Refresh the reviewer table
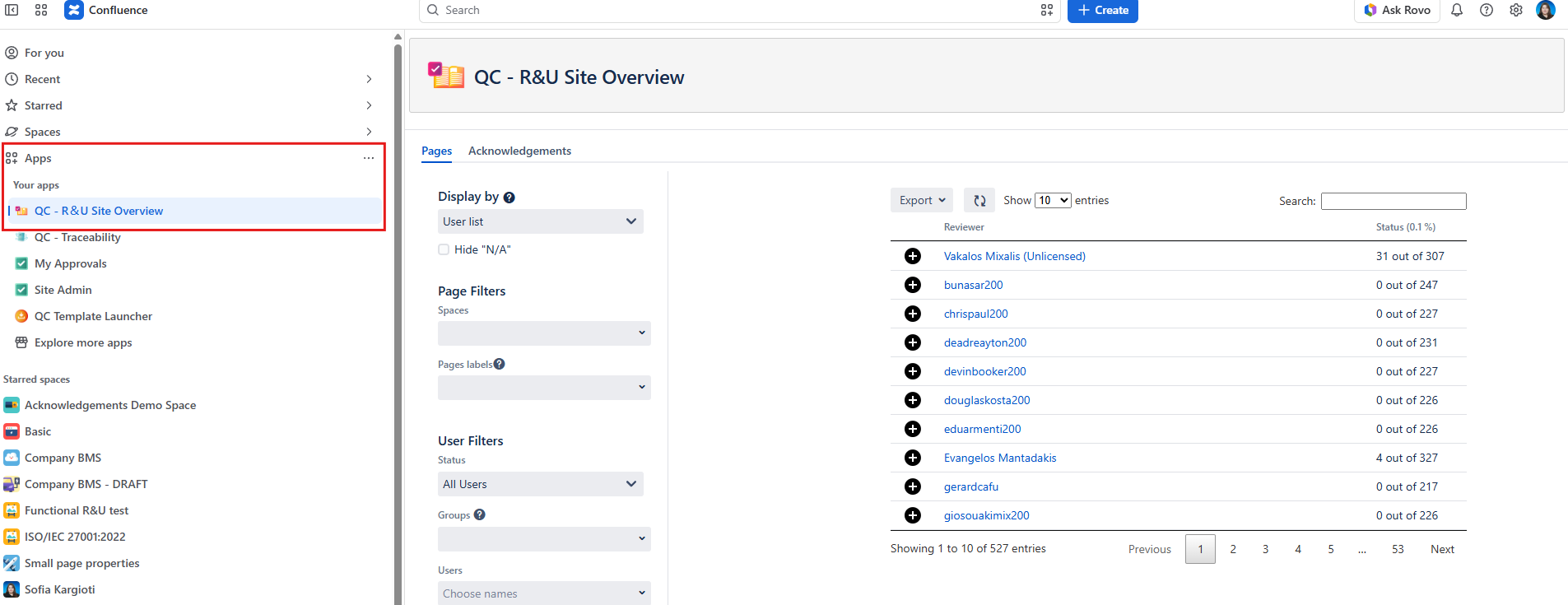Viewport: 1568px width, 605px height. pyautogui.click(x=979, y=200)
